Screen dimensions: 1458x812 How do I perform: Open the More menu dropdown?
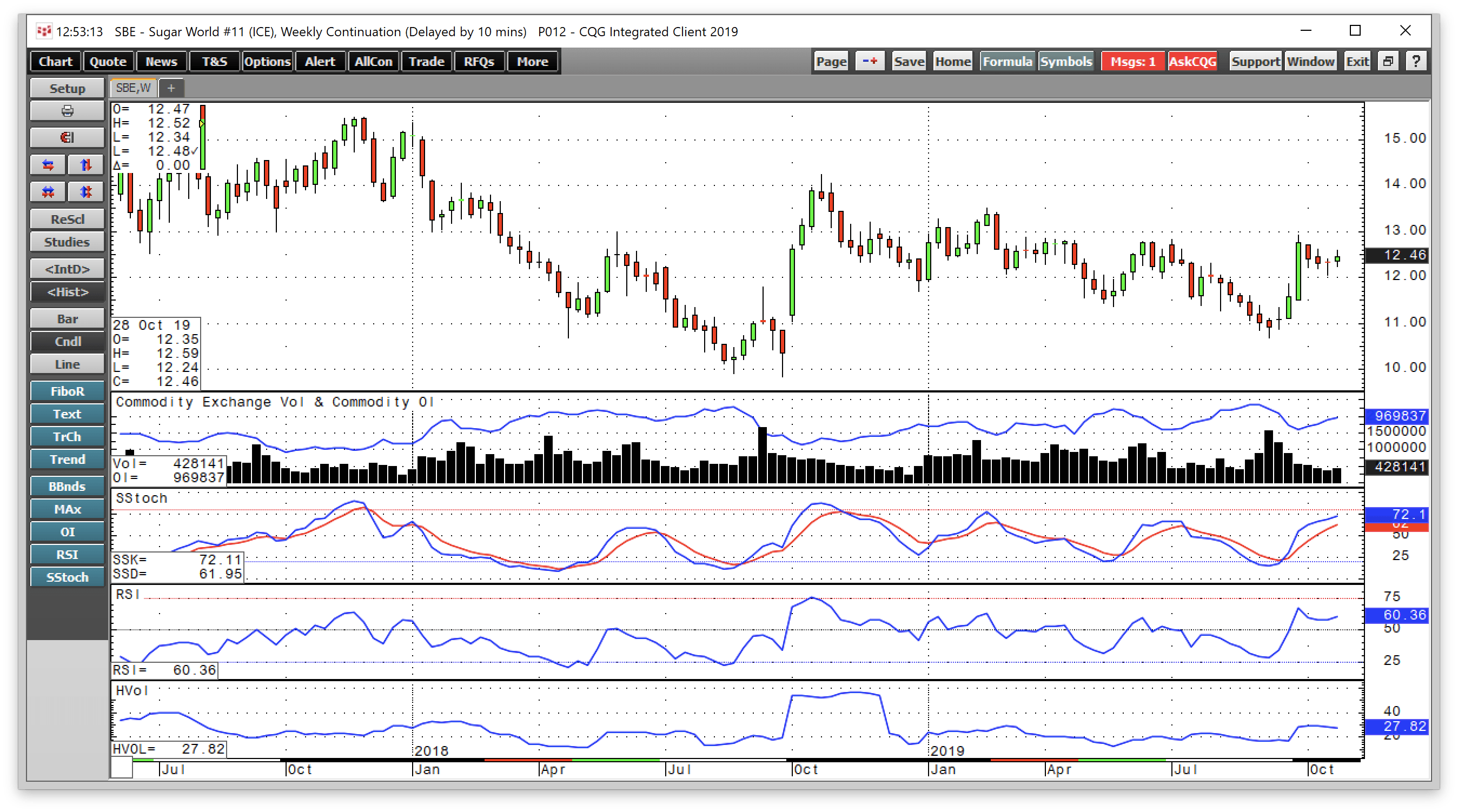[x=532, y=62]
